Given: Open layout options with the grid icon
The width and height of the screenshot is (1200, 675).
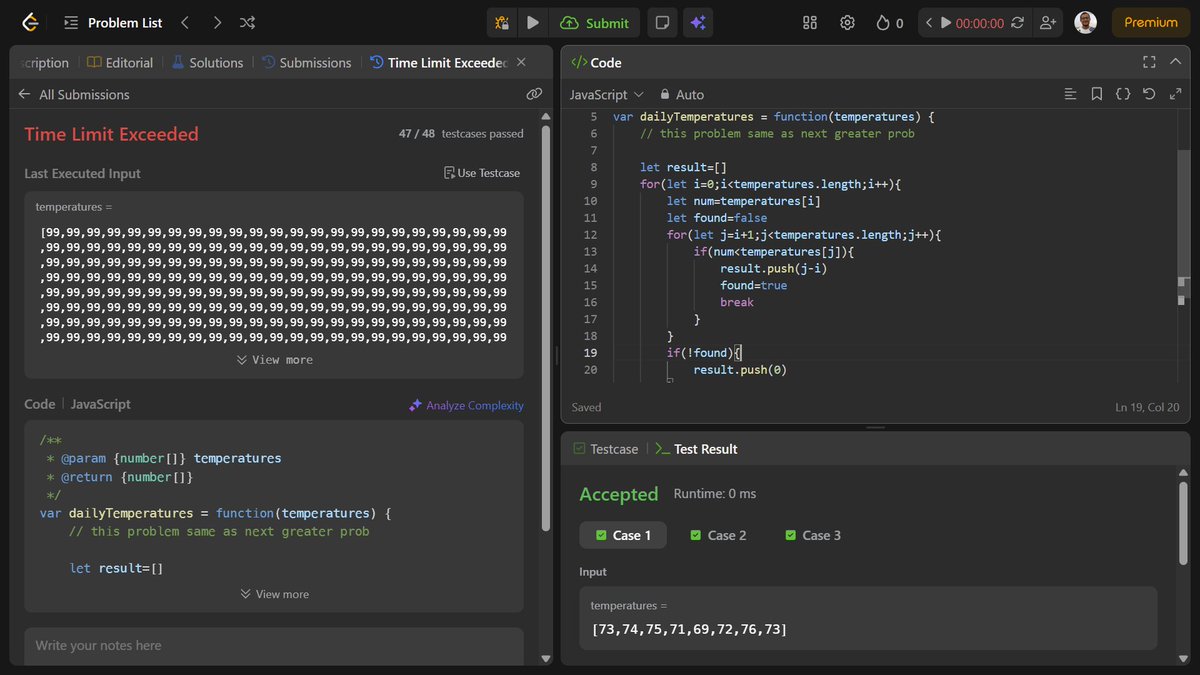Looking at the screenshot, I should pos(810,22).
